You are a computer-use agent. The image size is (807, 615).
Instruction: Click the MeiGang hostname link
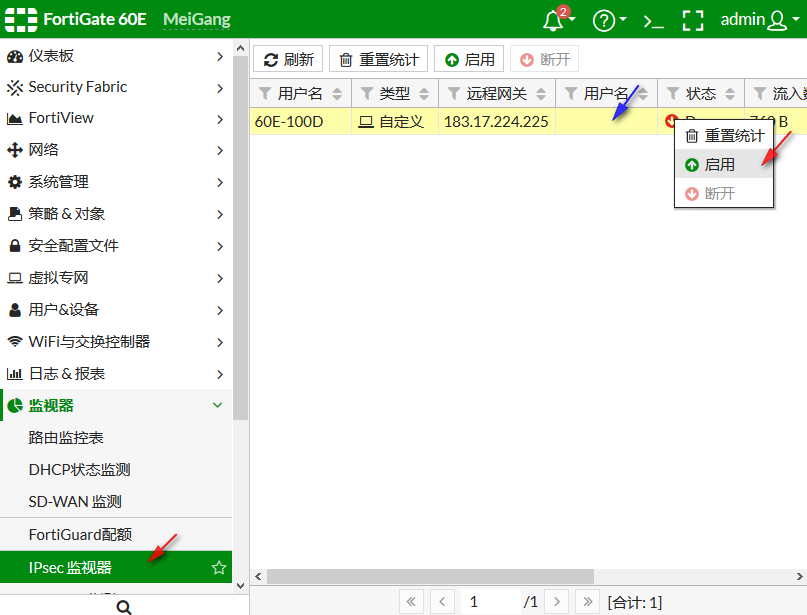(197, 20)
